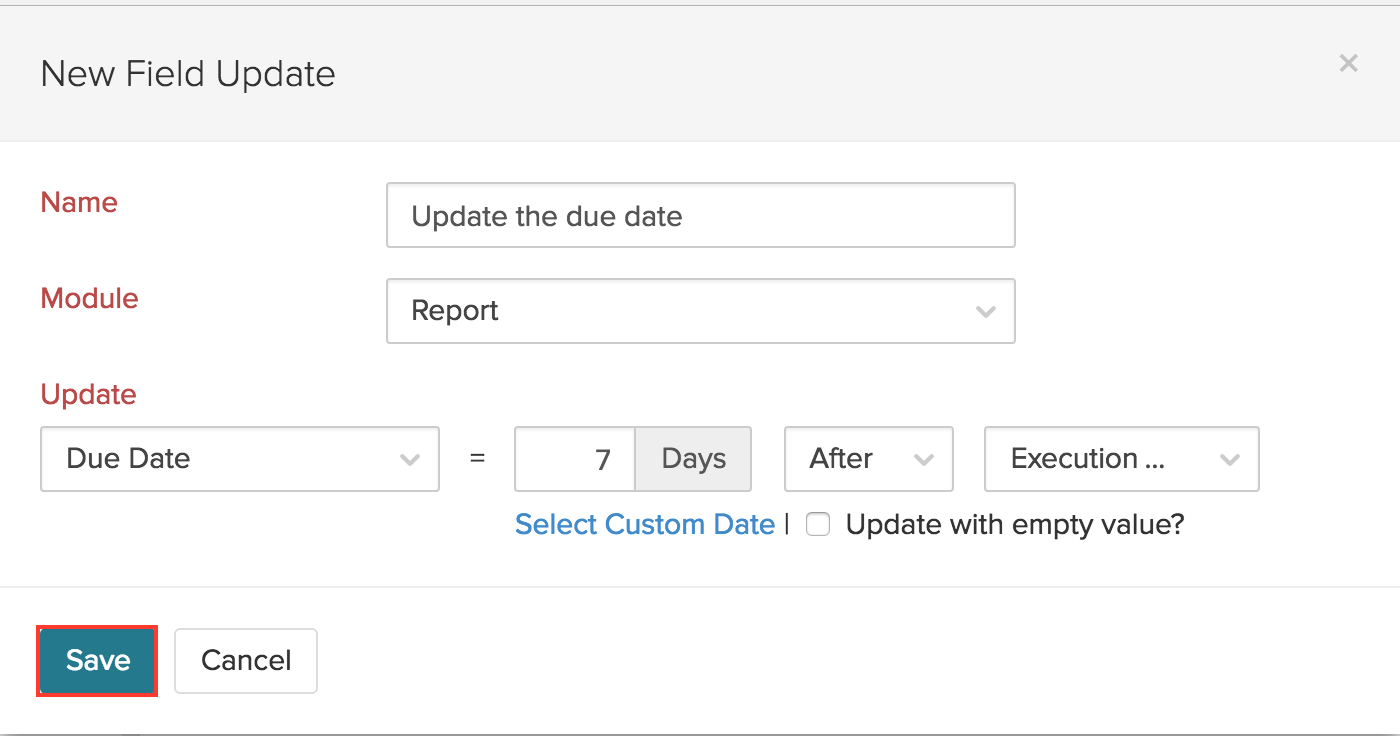Image resolution: width=1400 pixels, height=736 pixels.
Task: Close the New Field Update dialog
Action: click(1348, 64)
